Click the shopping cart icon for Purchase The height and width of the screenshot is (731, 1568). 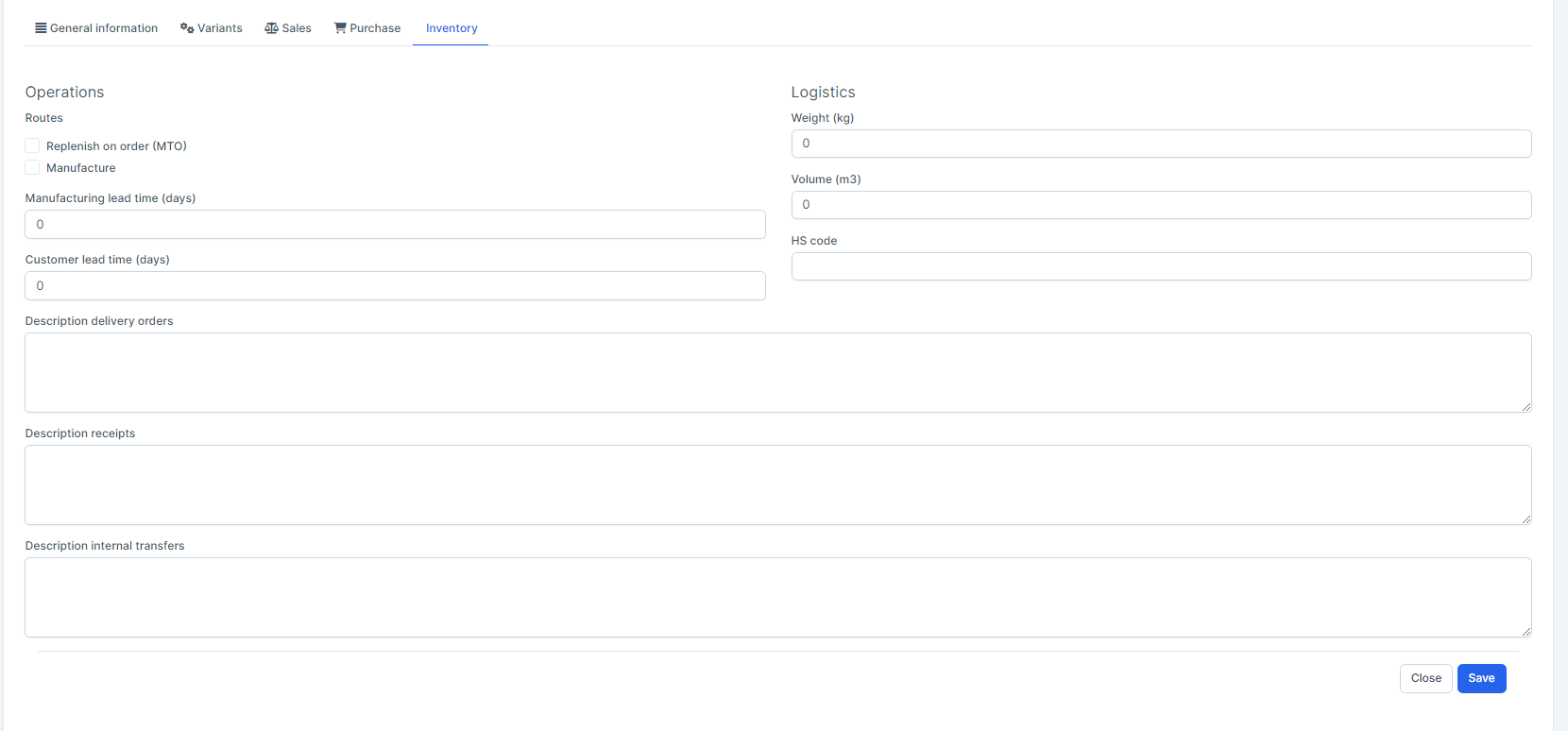click(x=340, y=28)
